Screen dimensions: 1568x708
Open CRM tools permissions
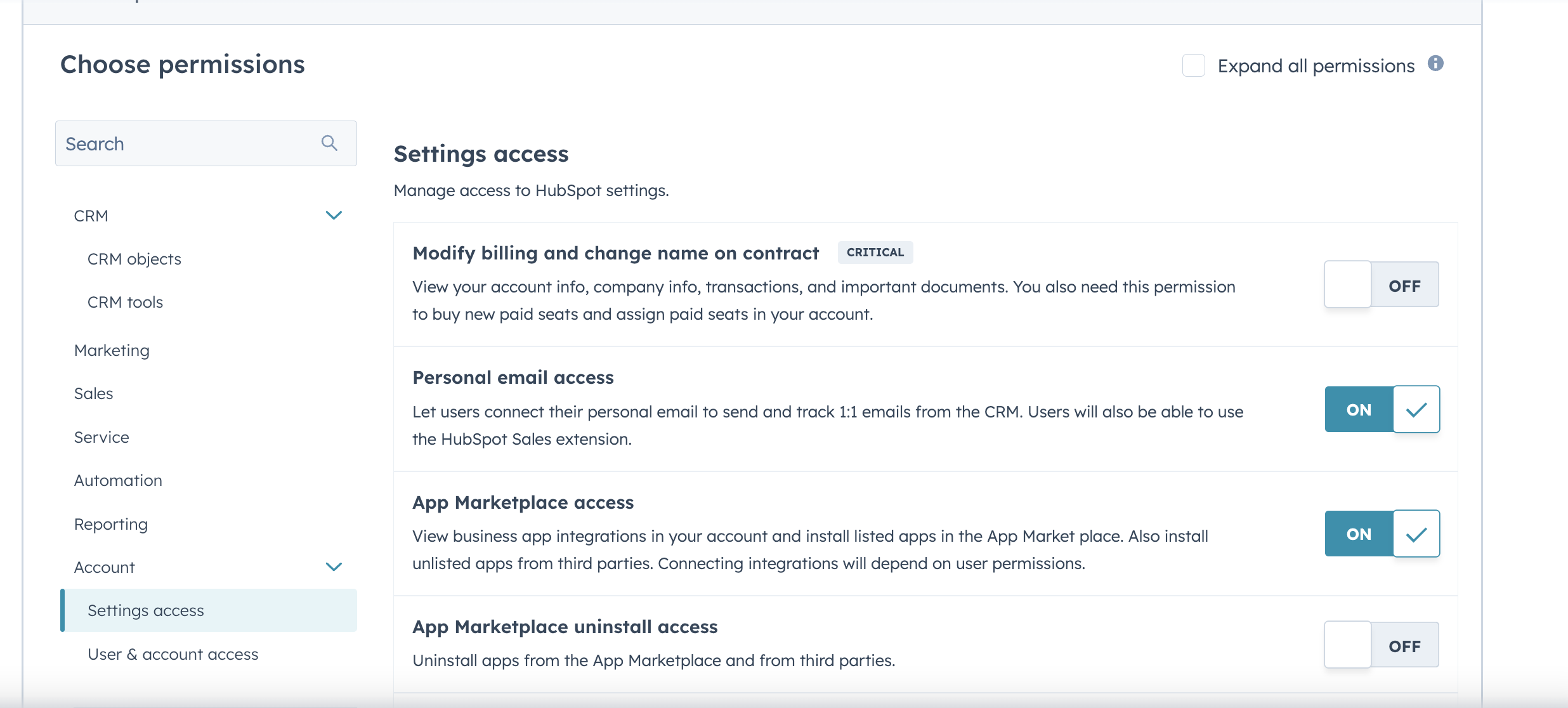pos(126,302)
